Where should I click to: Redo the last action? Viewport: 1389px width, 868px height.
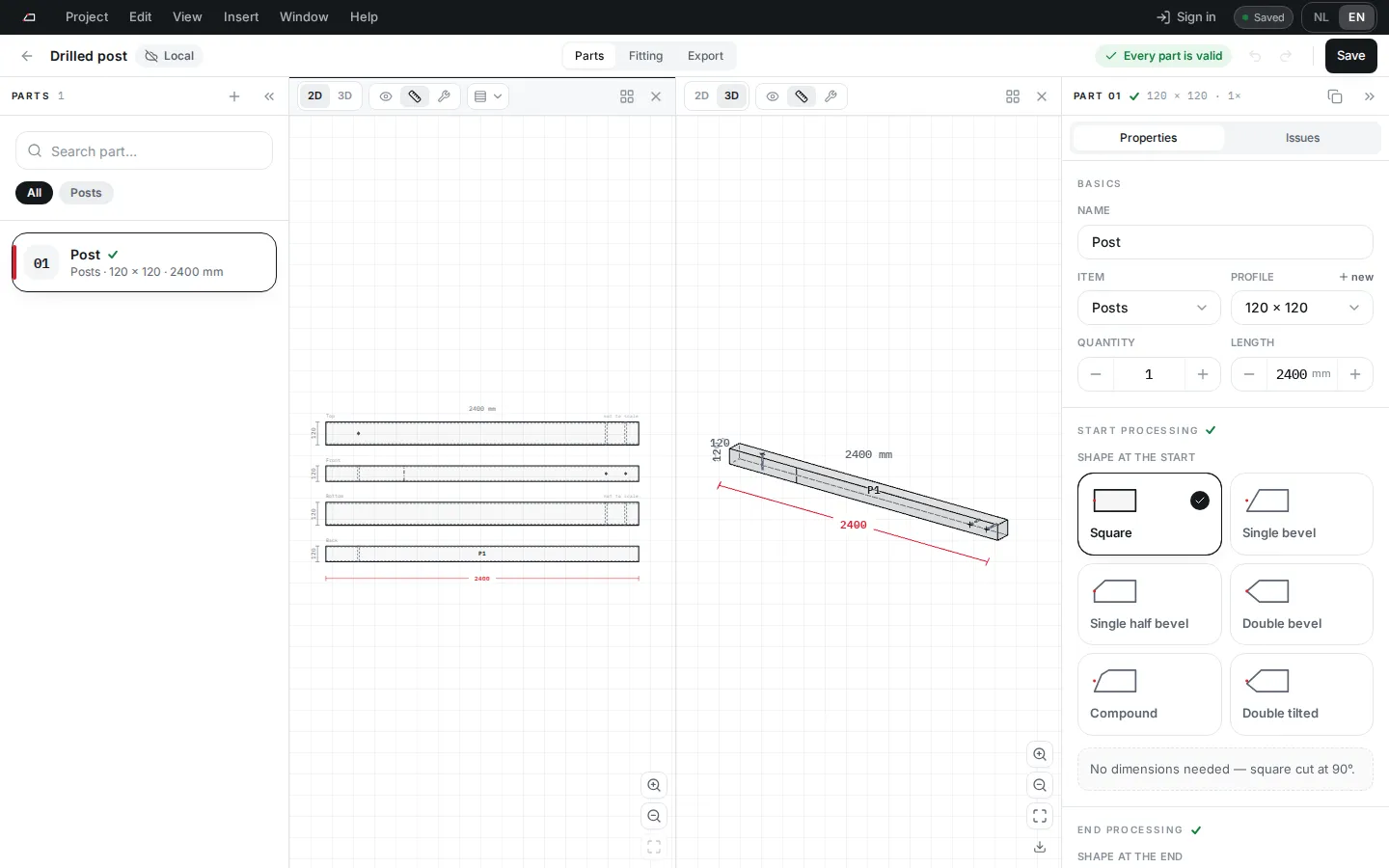1286,56
